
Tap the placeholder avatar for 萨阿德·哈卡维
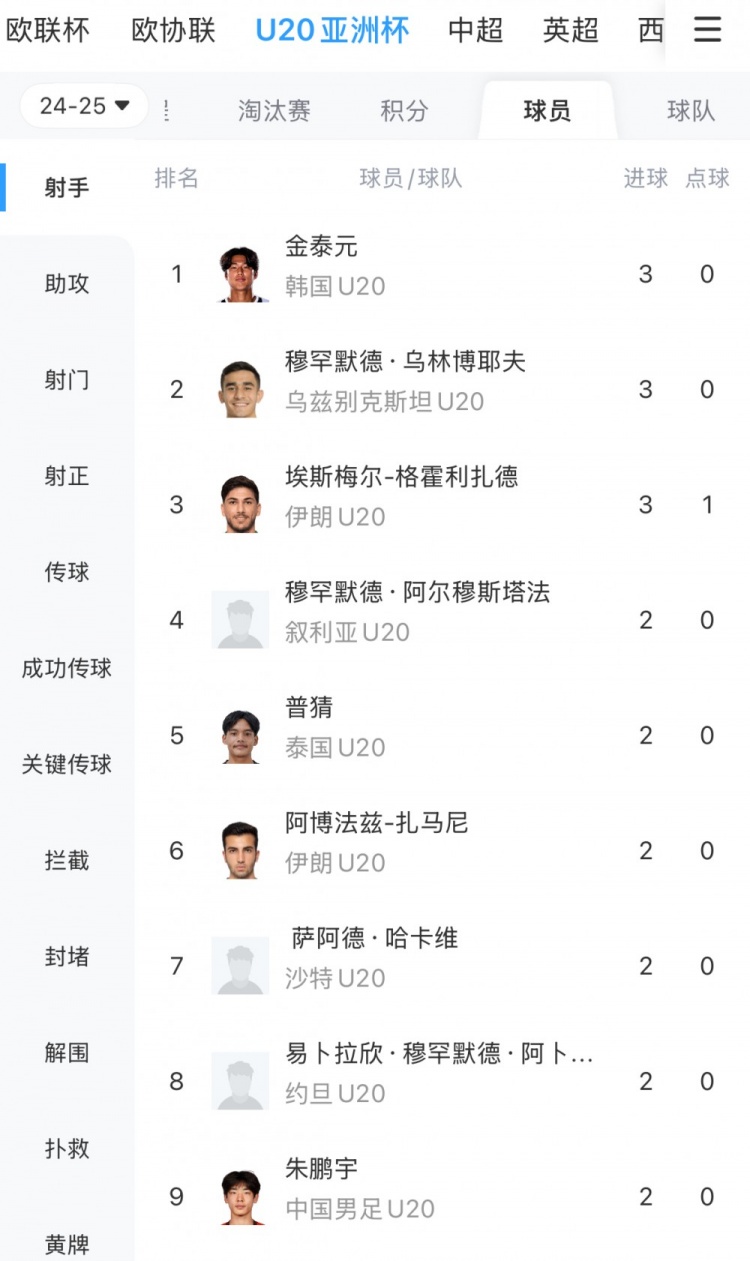click(241, 966)
